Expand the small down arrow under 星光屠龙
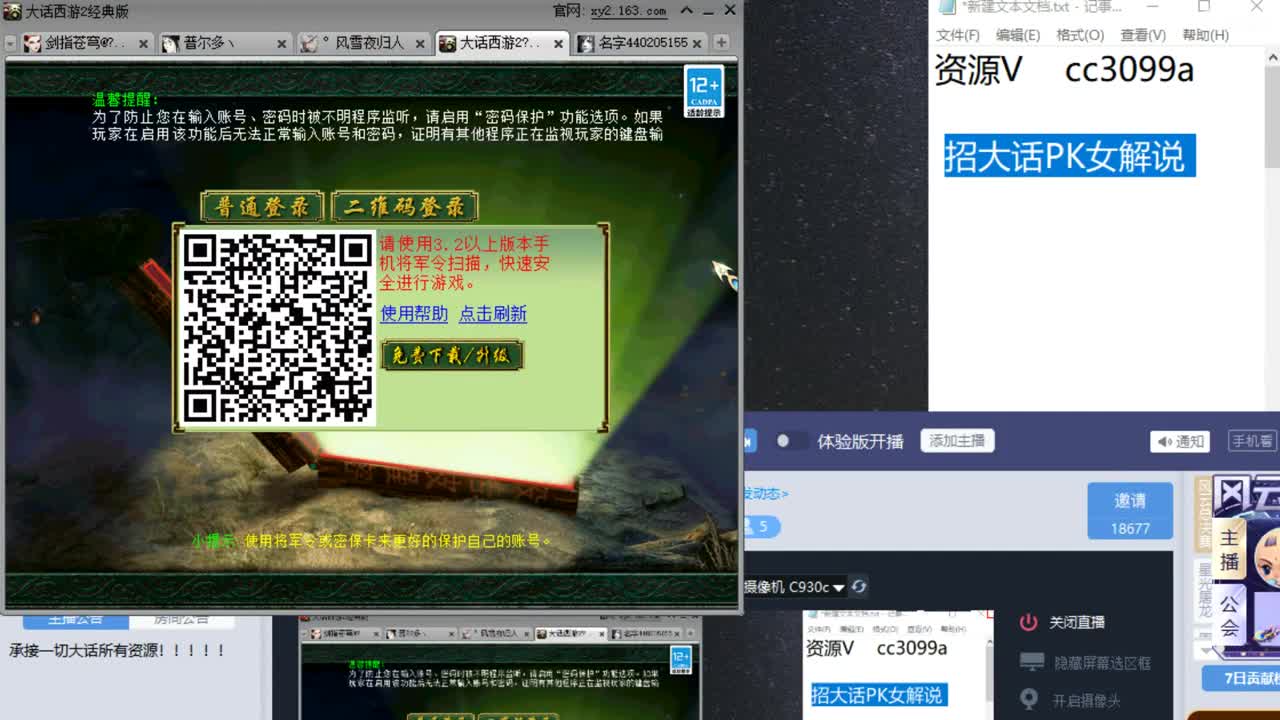1280x720 pixels. 1204,650
